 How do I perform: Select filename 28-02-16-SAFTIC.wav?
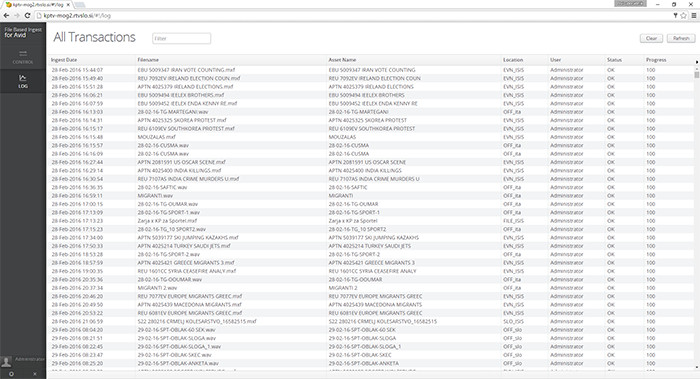coord(162,187)
